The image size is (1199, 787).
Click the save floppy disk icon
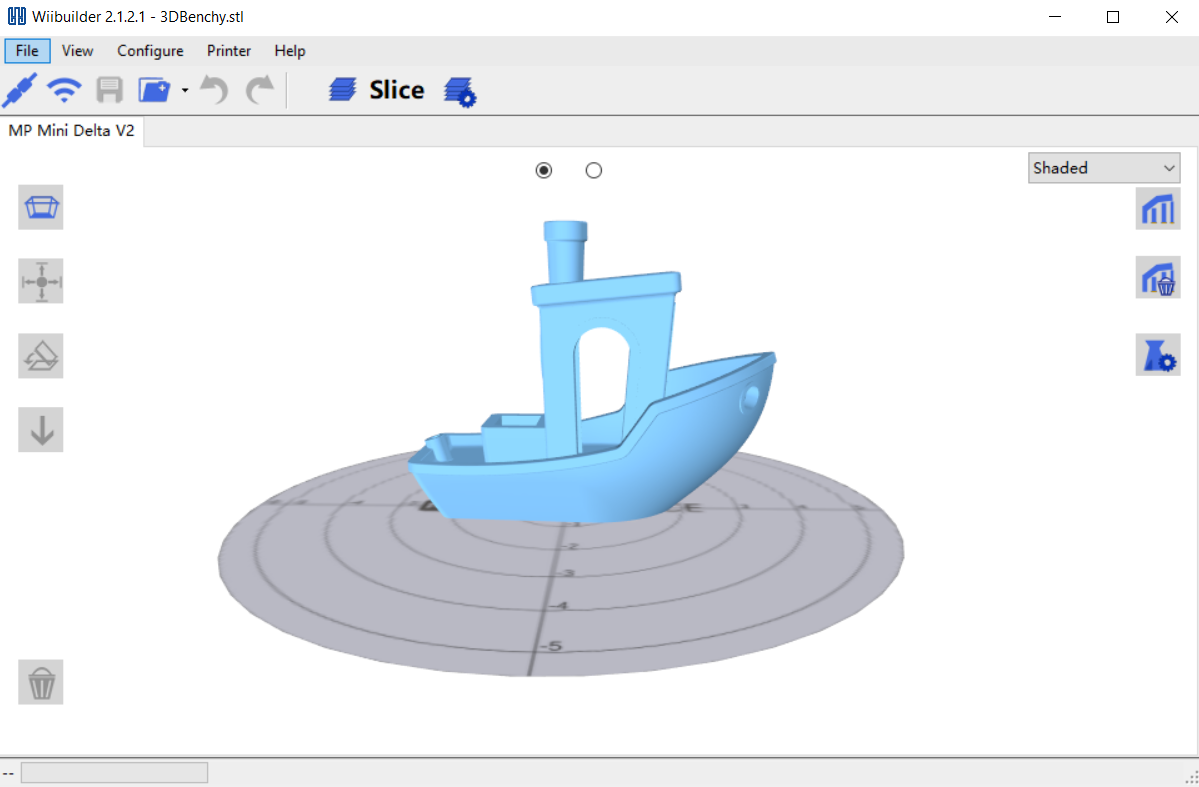109,90
